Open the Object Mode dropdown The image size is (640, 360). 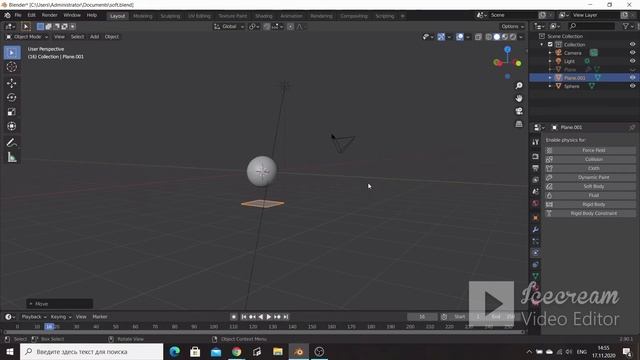click(27, 37)
